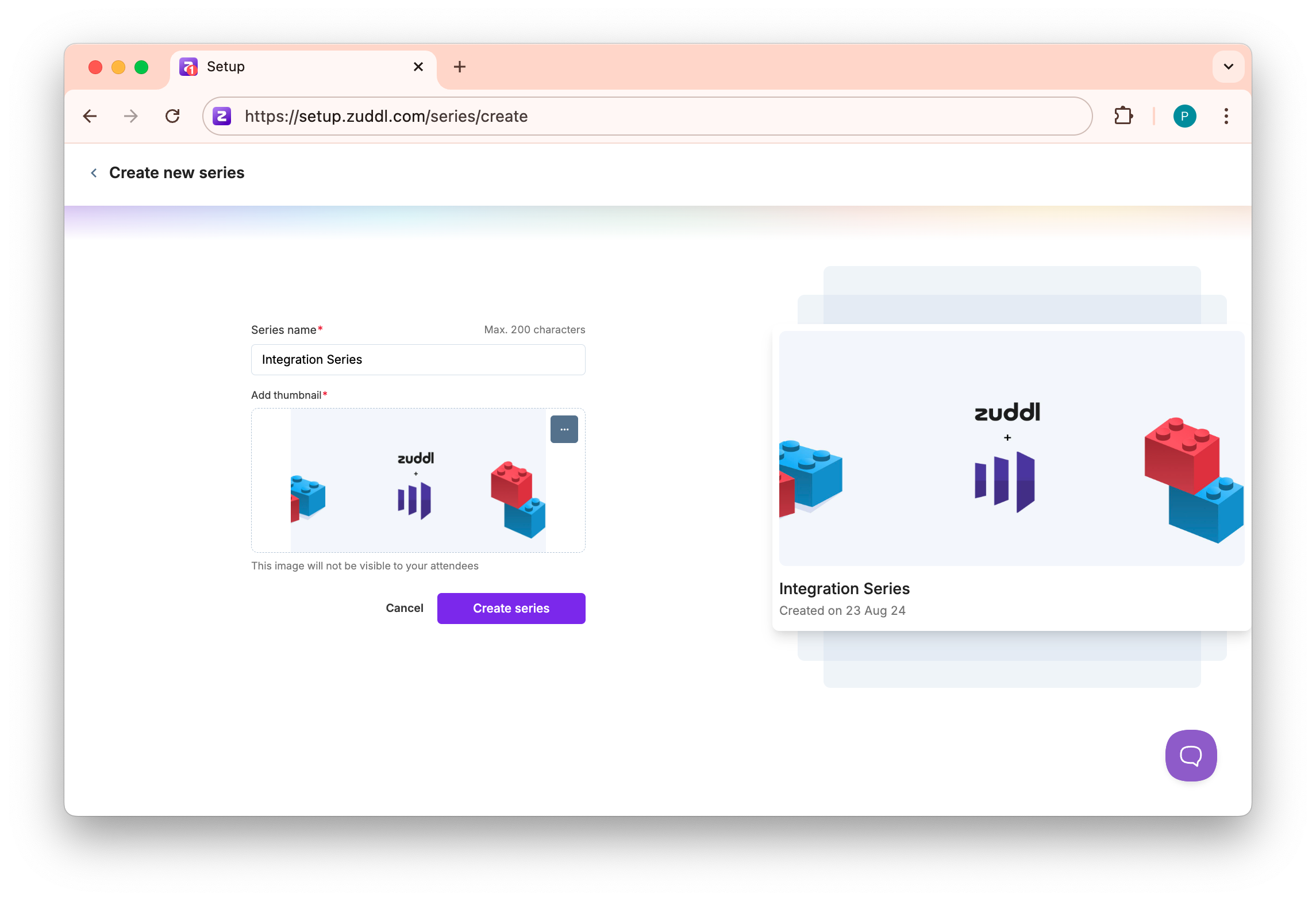Click the Zuddl site icon in address bar
This screenshot has width=1316, height=901.
[222, 116]
